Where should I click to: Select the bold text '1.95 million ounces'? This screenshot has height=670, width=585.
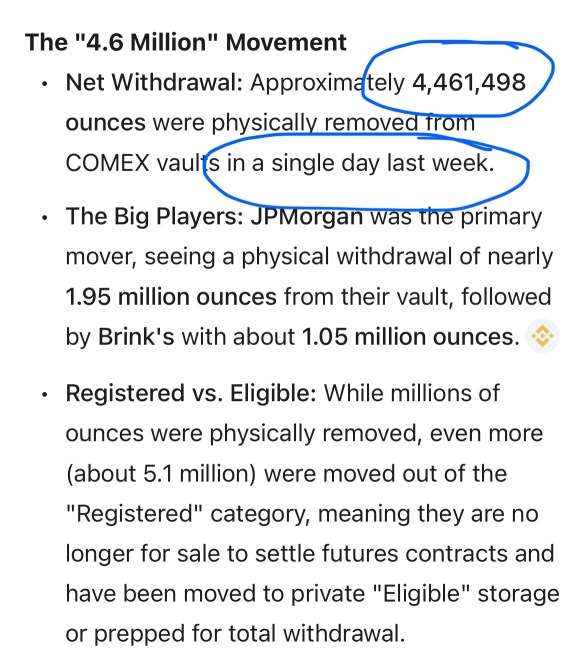(171, 297)
